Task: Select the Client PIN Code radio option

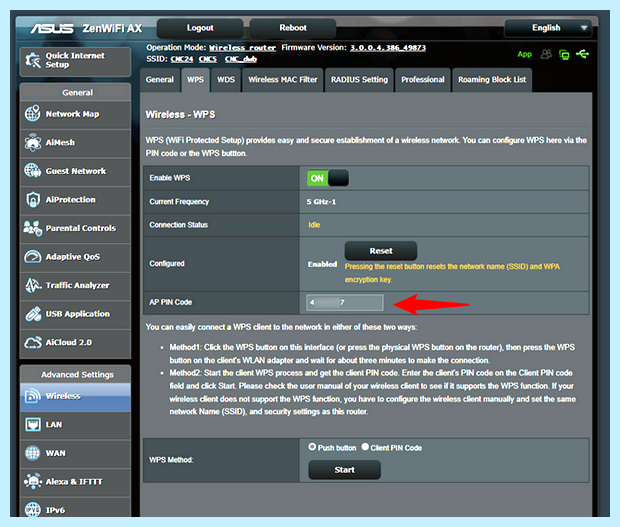Action: point(365,447)
